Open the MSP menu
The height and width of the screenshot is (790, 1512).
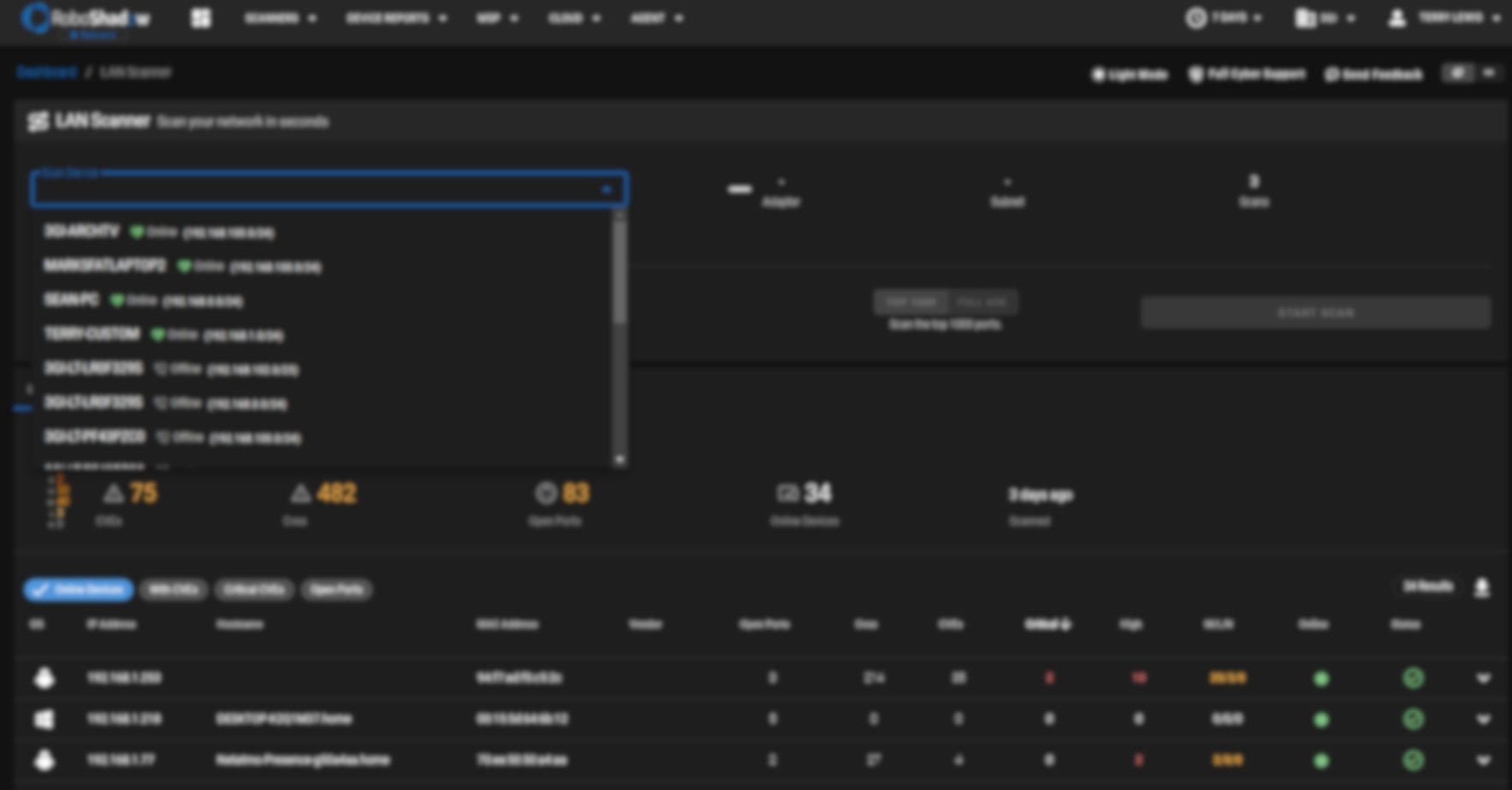pyautogui.click(x=497, y=18)
